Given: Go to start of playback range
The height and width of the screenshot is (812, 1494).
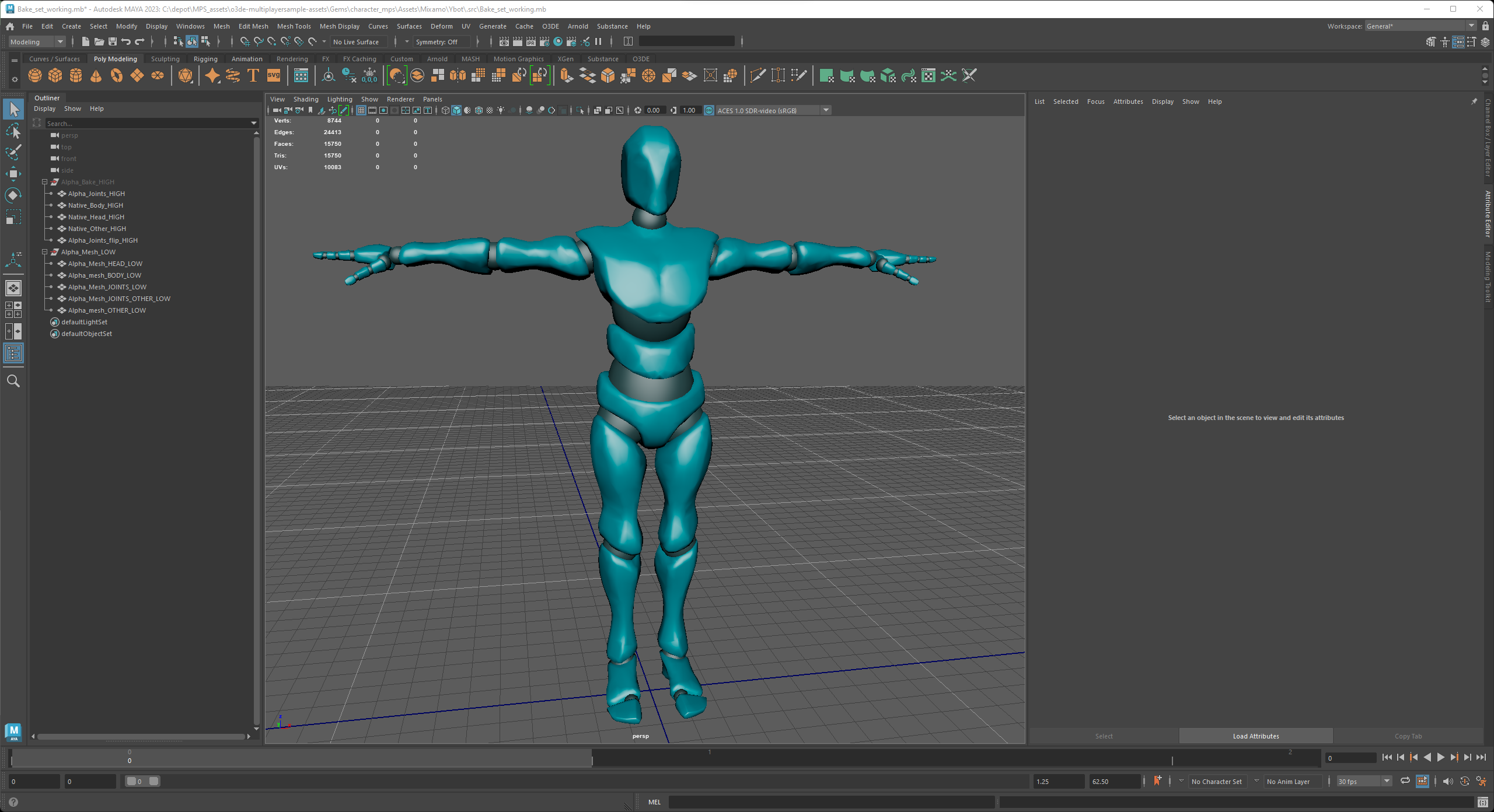Looking at the screenshot, I should point(1387,757).
